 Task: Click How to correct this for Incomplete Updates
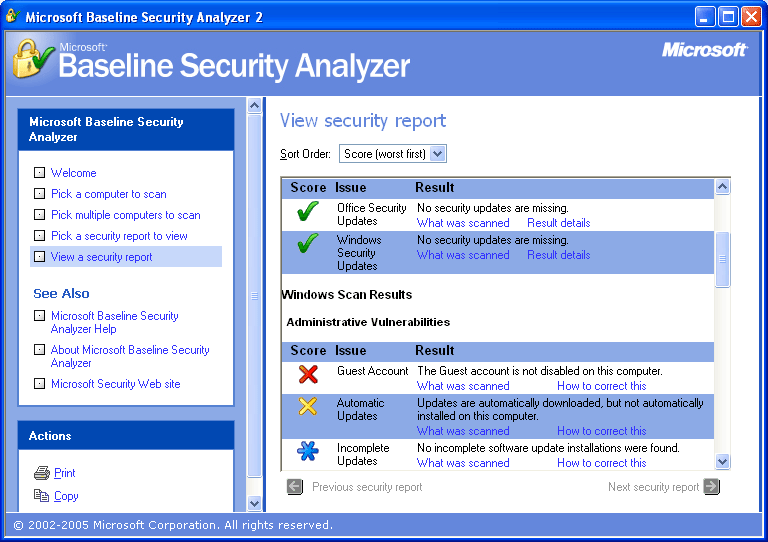pyautogui.click(x=602, y=463)
